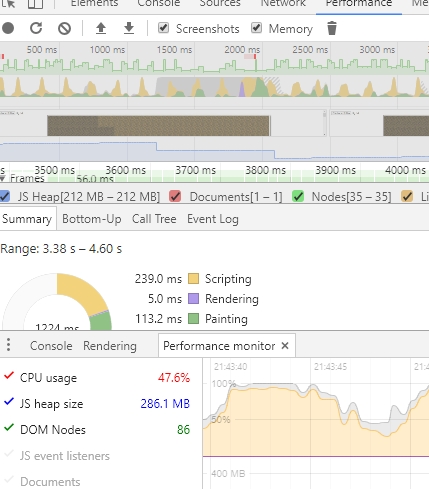Disable the JS heap size metric
The width and height of the screenshot is (429, 489).
[9, 402]
